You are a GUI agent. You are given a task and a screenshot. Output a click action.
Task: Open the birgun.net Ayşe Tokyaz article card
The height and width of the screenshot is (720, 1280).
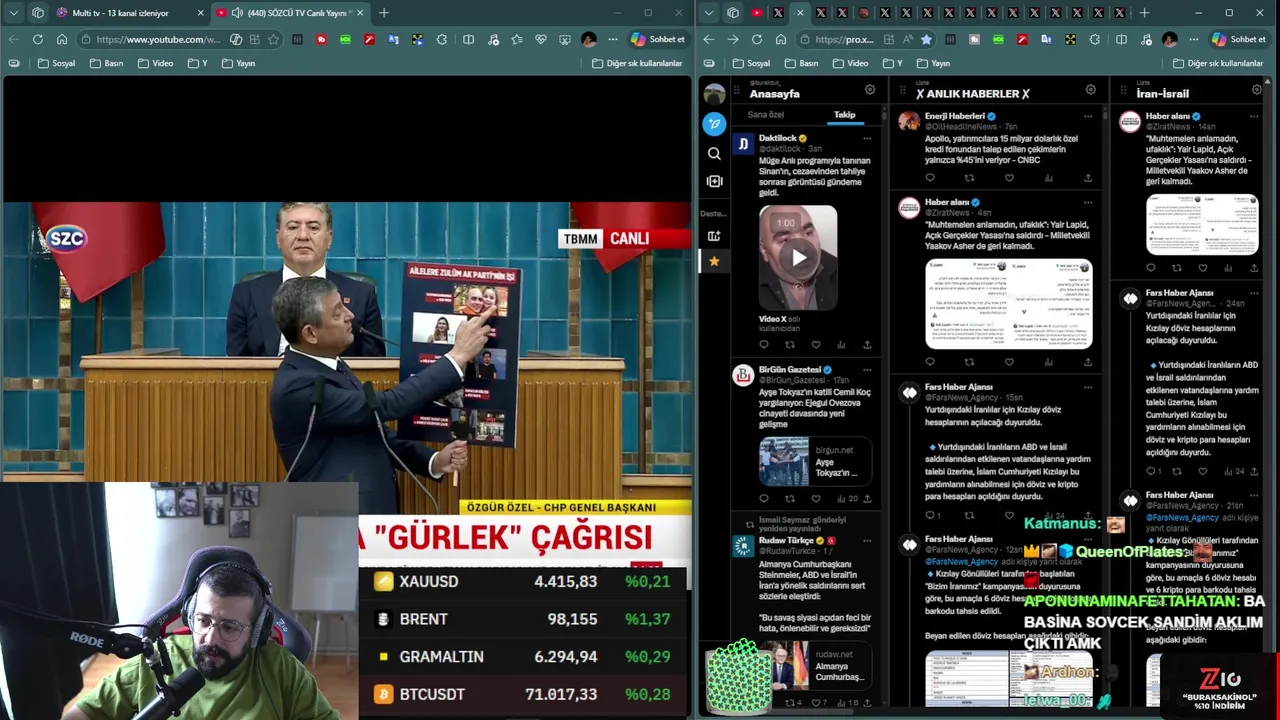[x=815, y=461]
